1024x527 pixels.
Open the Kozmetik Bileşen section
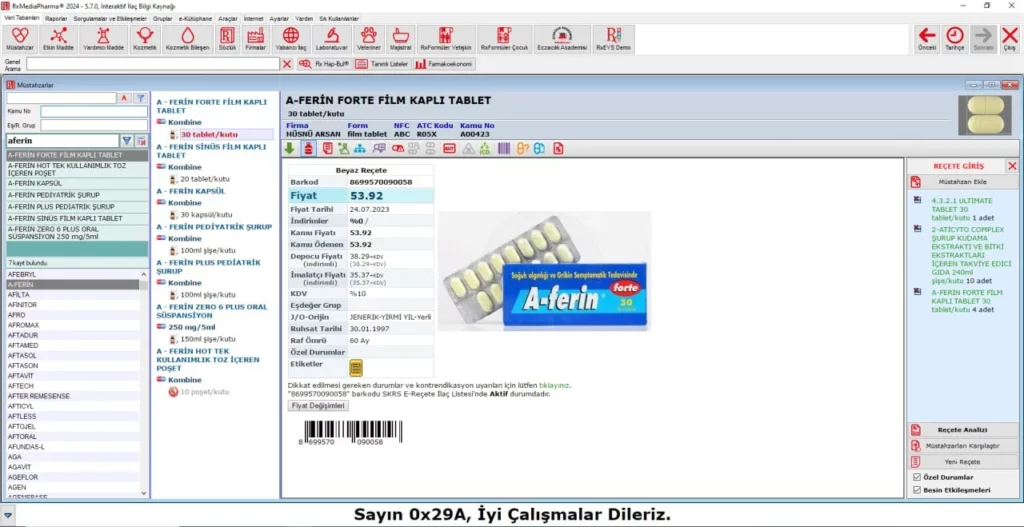(187, 39)
